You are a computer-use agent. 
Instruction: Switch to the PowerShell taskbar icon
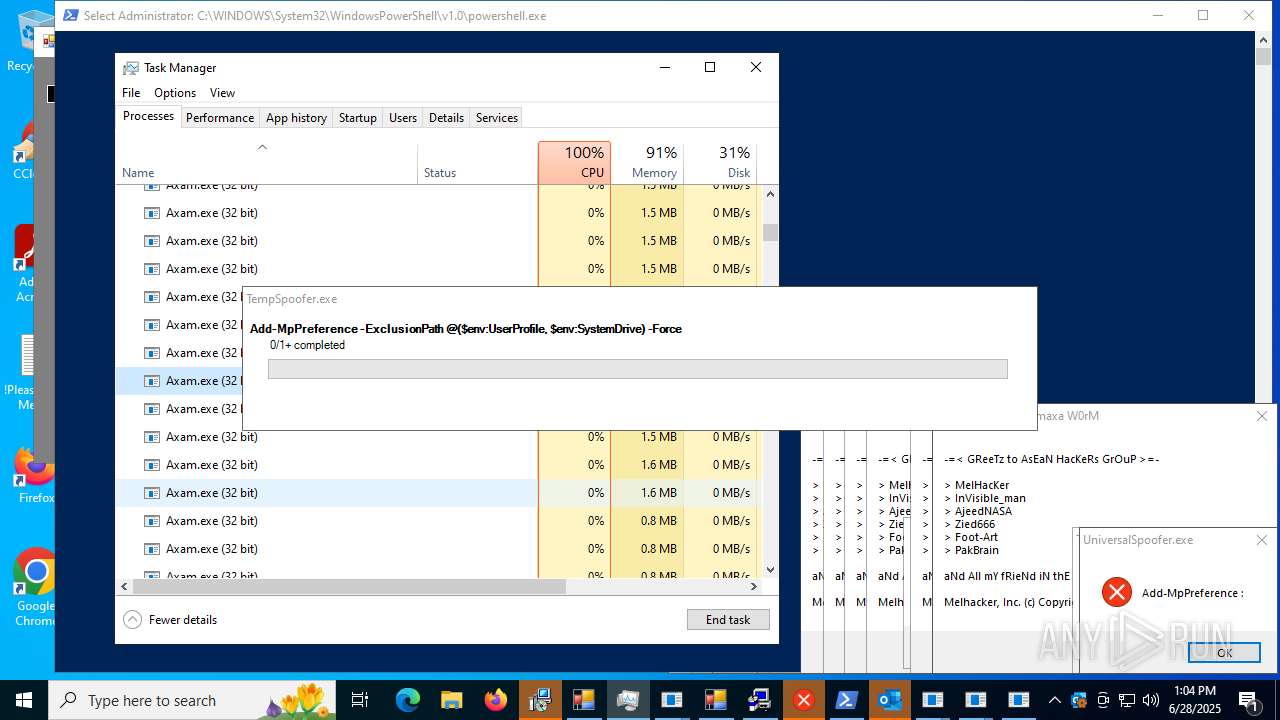pyautogui.click(x=847, y=700)
